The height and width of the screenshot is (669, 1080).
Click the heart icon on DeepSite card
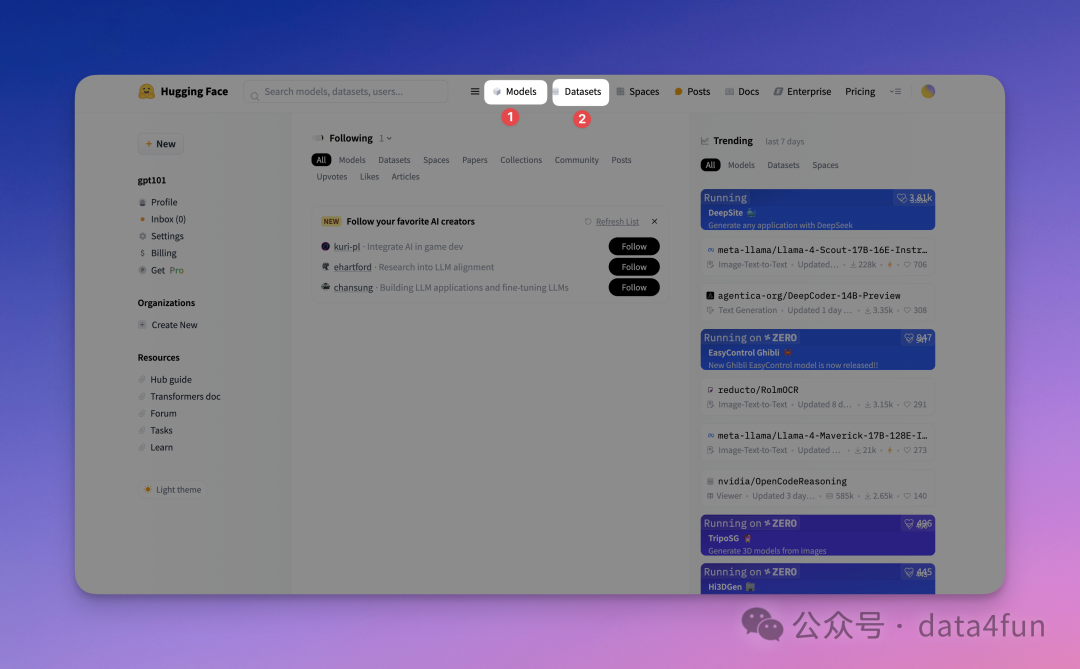901,198
